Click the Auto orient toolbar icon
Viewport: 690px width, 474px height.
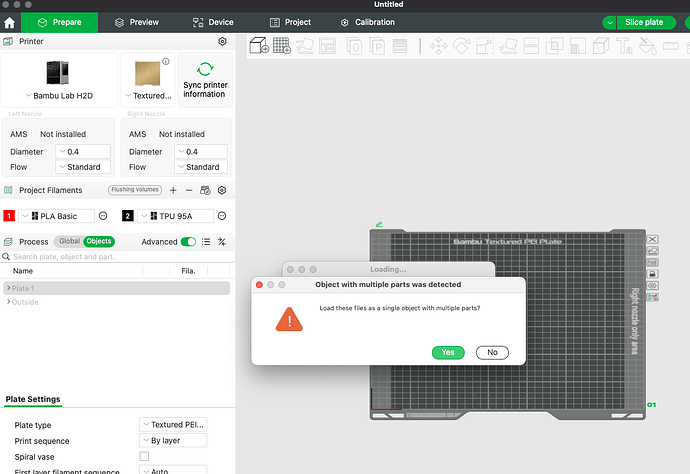click(x=305, y=45)
